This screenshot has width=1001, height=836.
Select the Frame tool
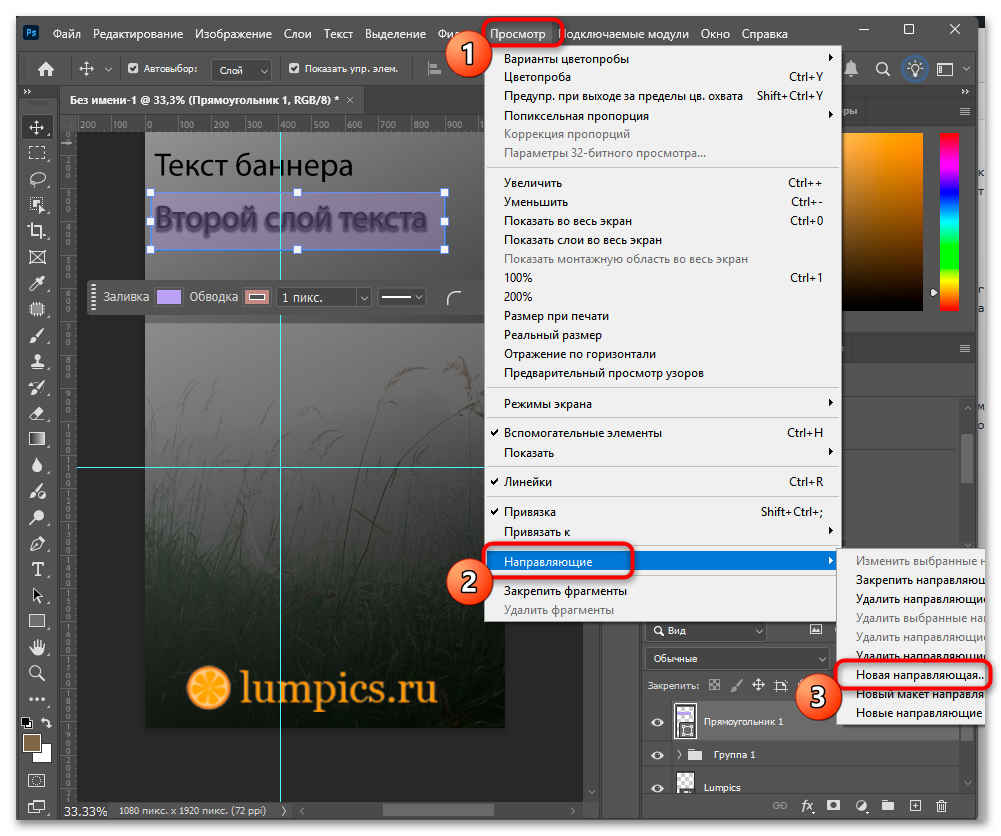pos(37,257)
